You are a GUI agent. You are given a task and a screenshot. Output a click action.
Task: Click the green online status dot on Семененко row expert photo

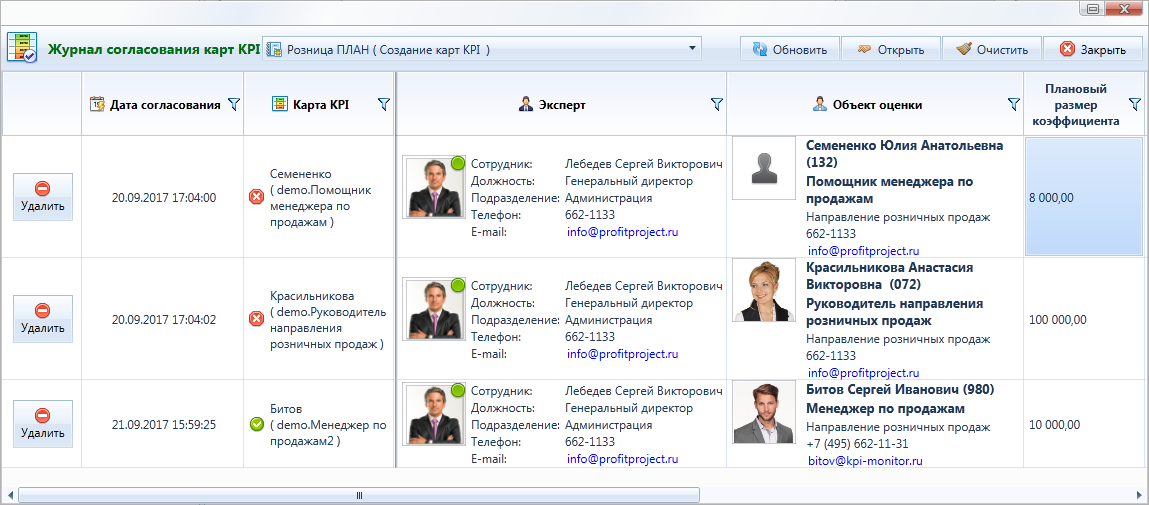pyautogui.click(x=458, y=162)
